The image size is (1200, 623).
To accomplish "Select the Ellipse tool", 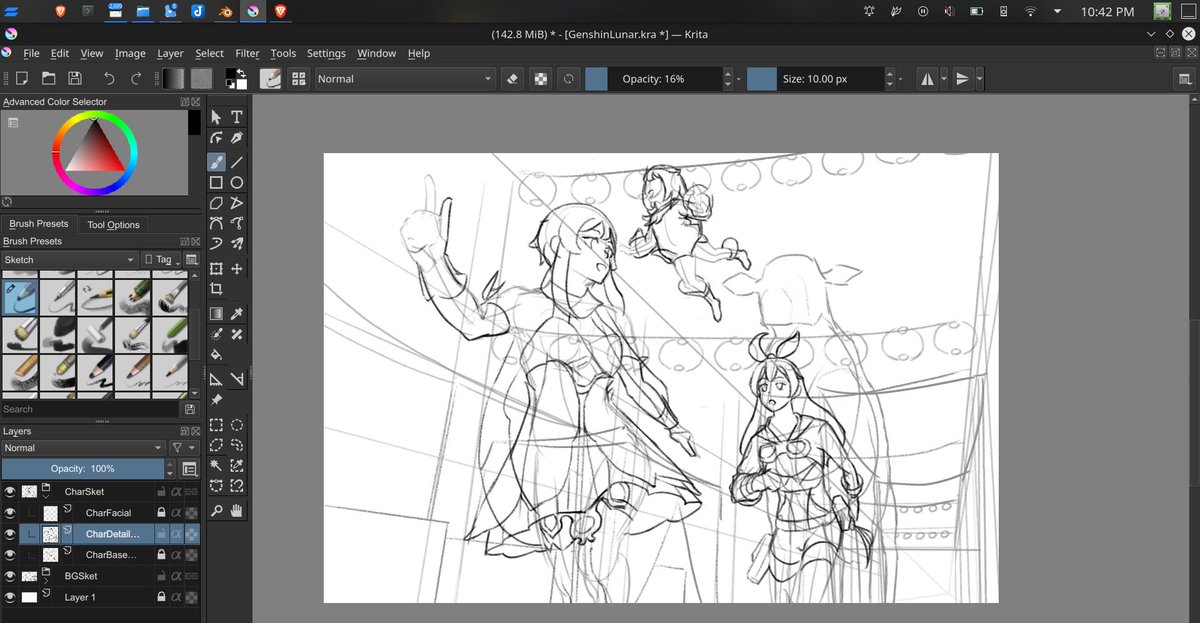I will [237, 182].
